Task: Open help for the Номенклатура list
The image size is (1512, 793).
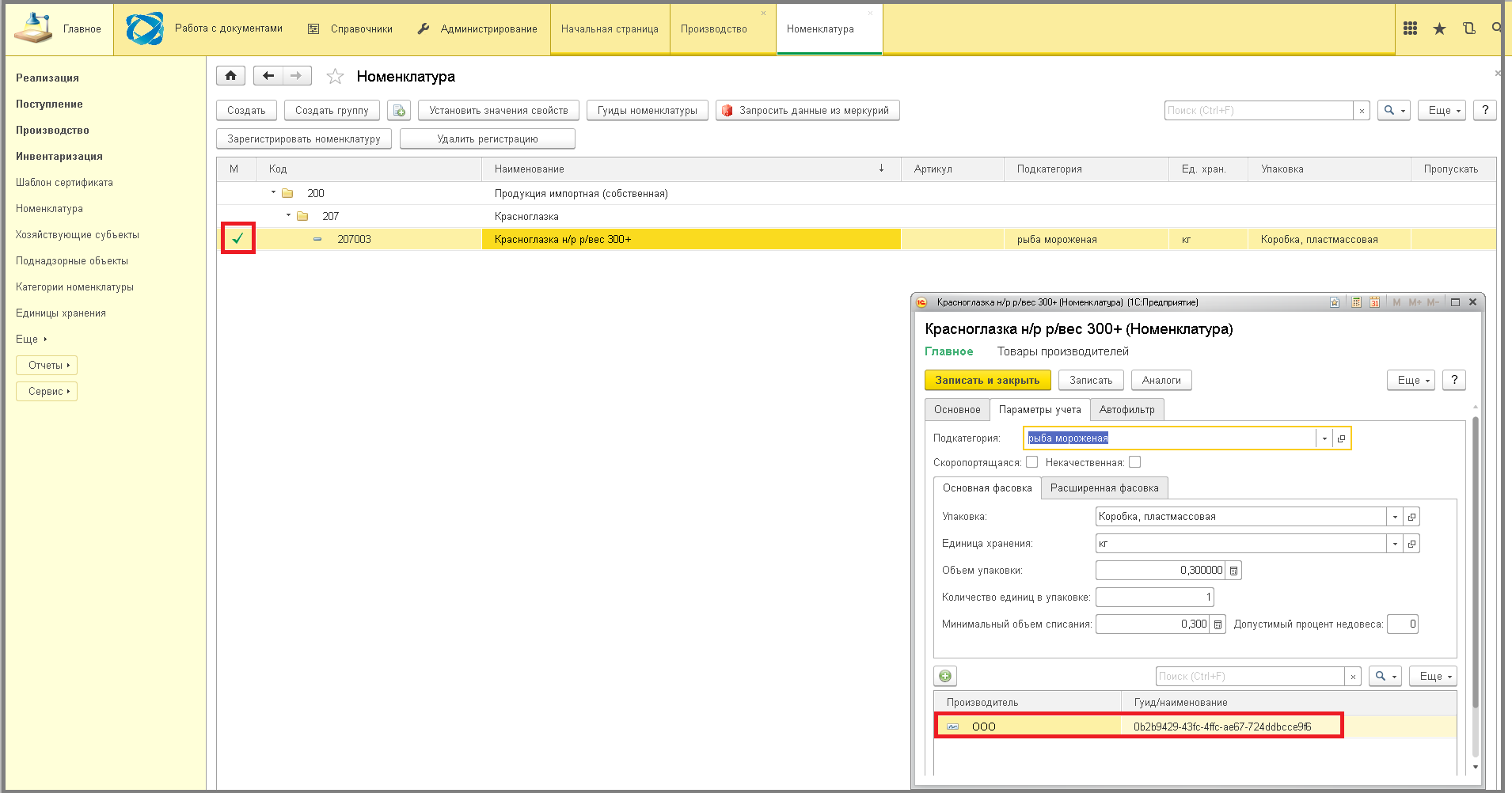Action: [x=1485, y=110]
